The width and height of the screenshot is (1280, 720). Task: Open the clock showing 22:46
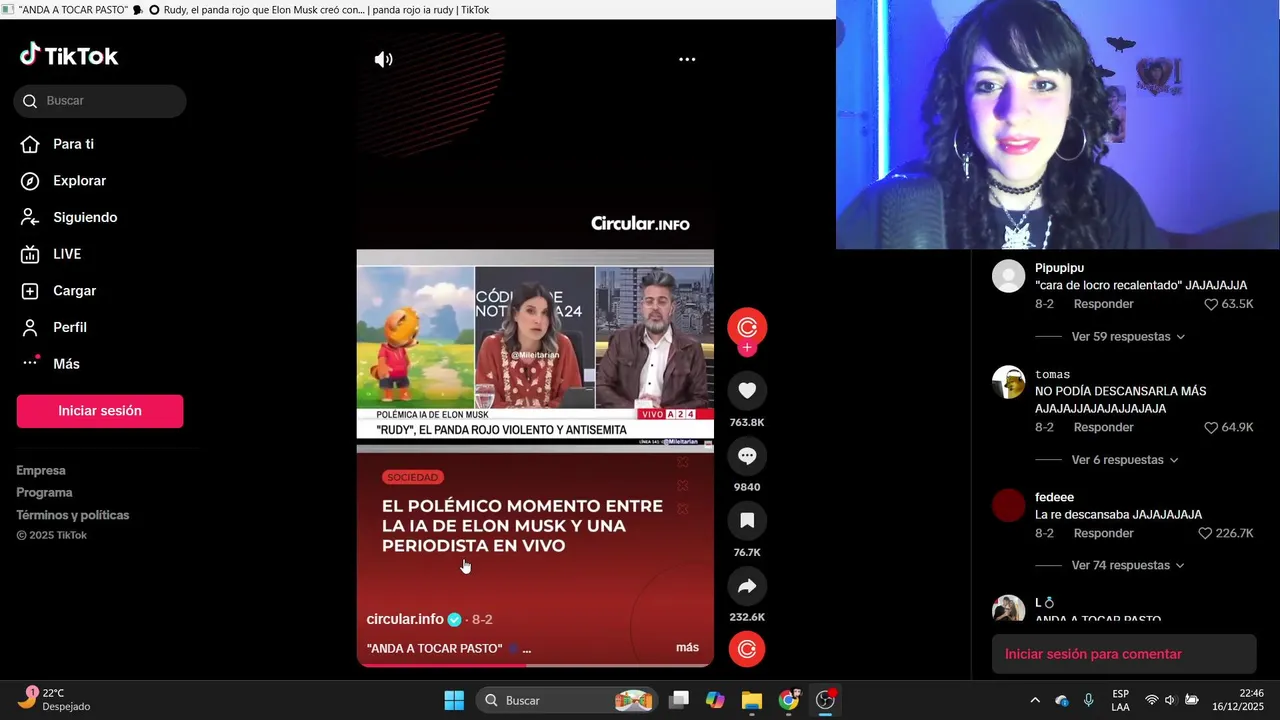pos(1238,700)
